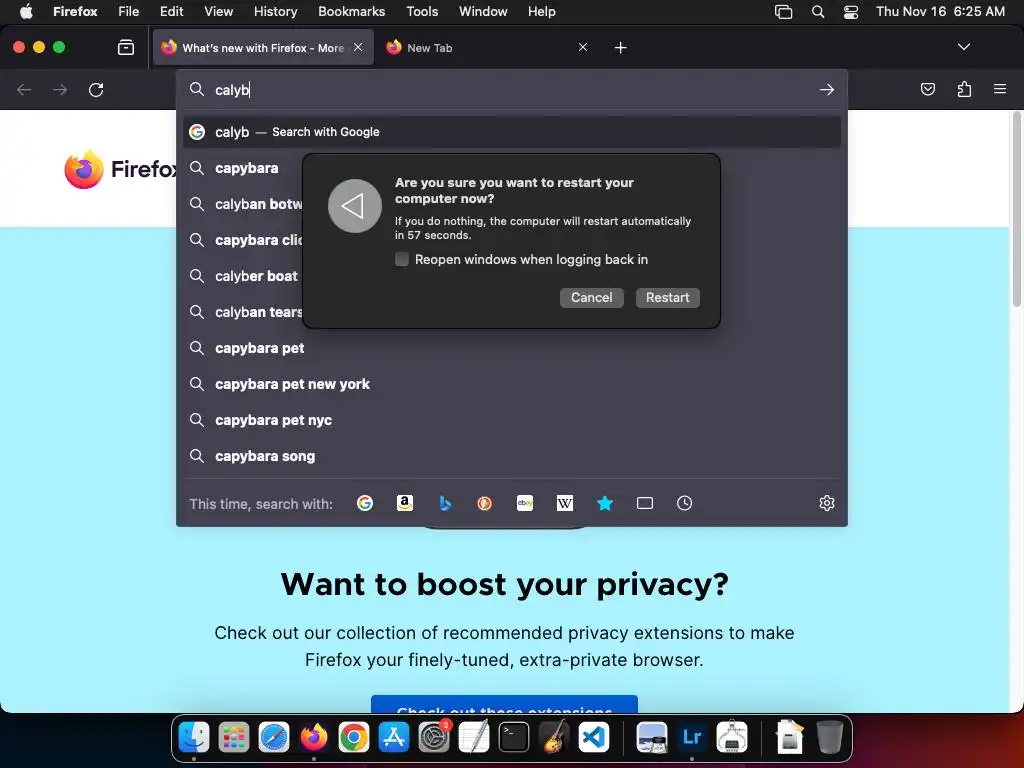The image size is (1024, 768).
Task: Open Lightroom from the Dock
Action: [x=692, y=737]
